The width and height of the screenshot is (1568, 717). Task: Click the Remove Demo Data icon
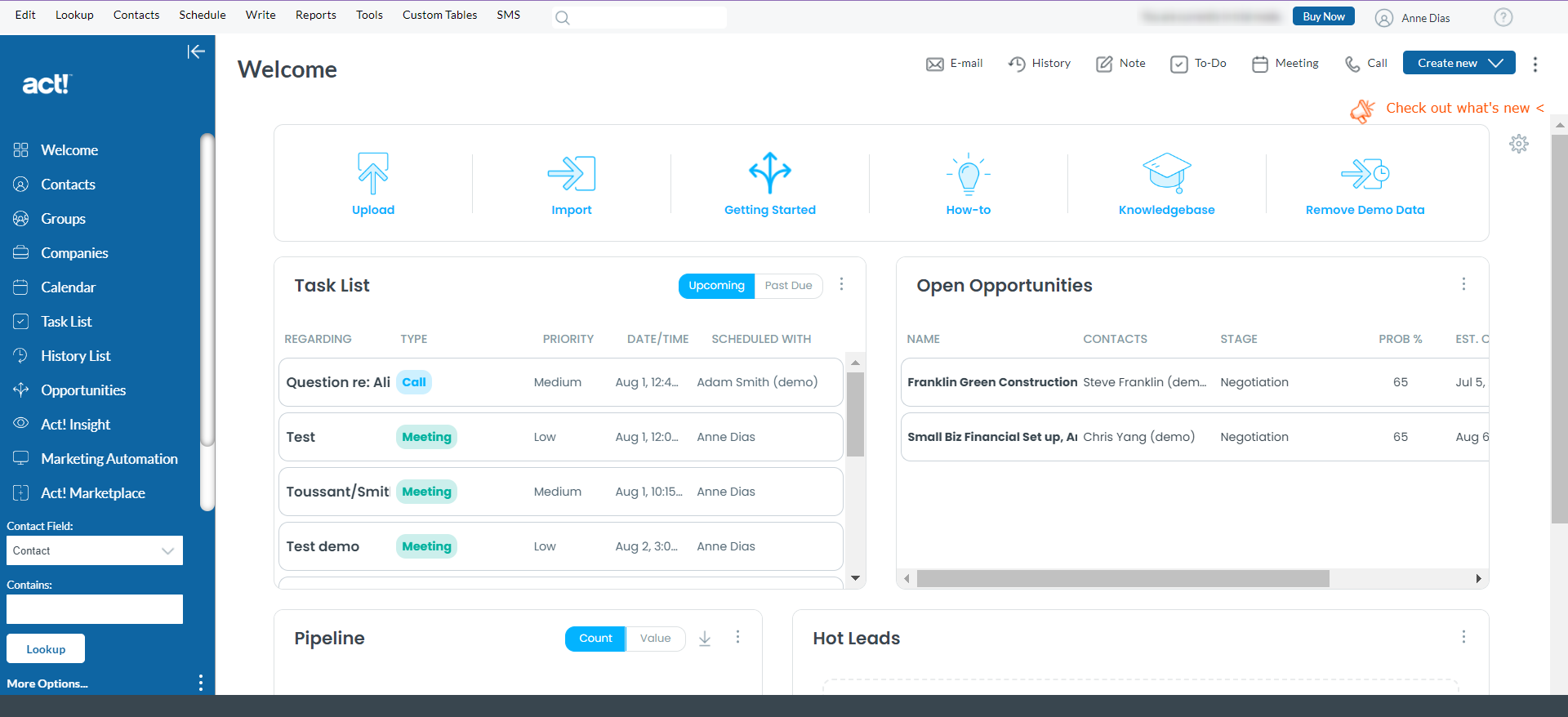tap(1365, 173)
